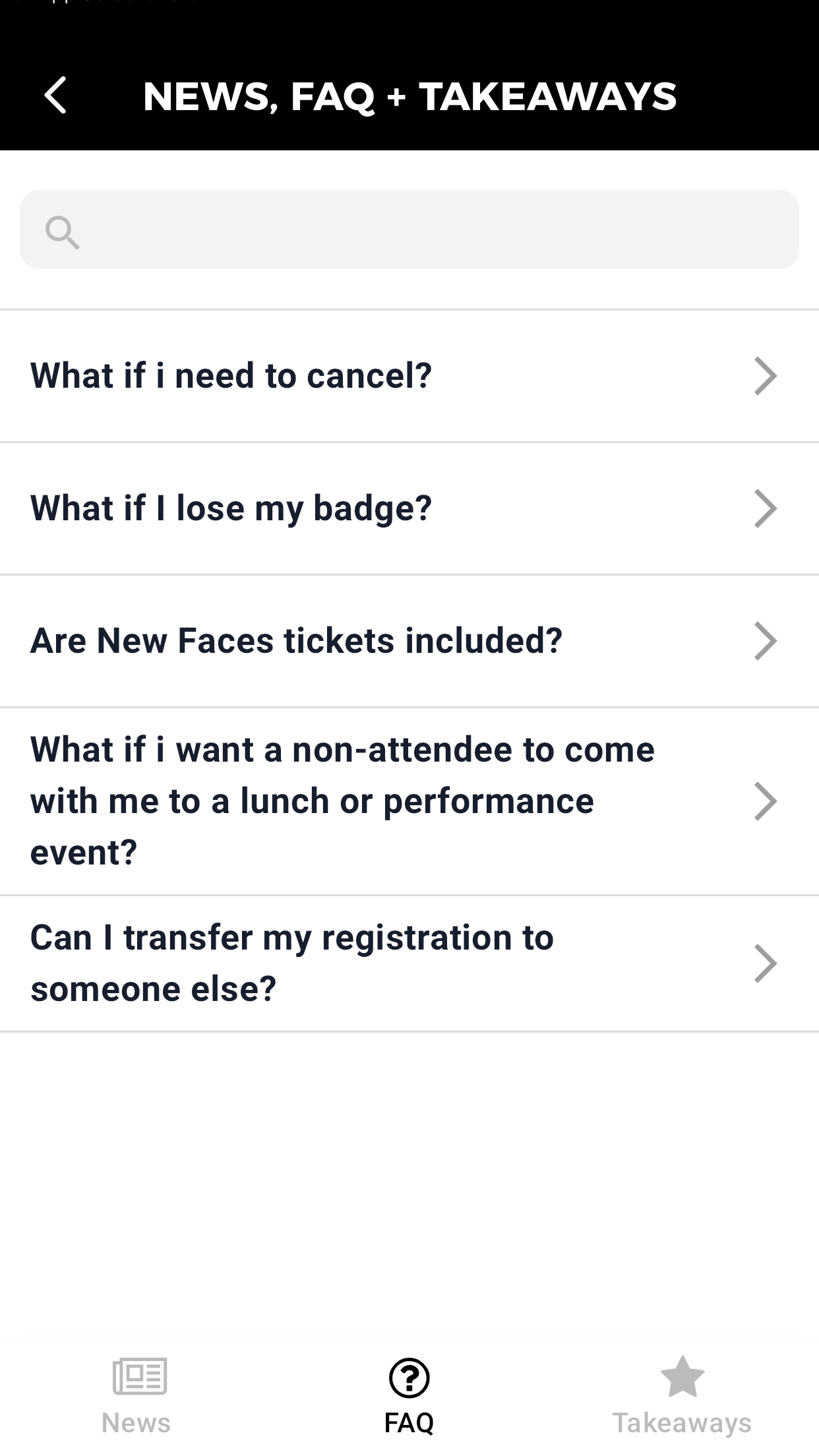Select the FAQ tab label
The width and height of the screenshot is (819, 1456).
click(409, 1423)
